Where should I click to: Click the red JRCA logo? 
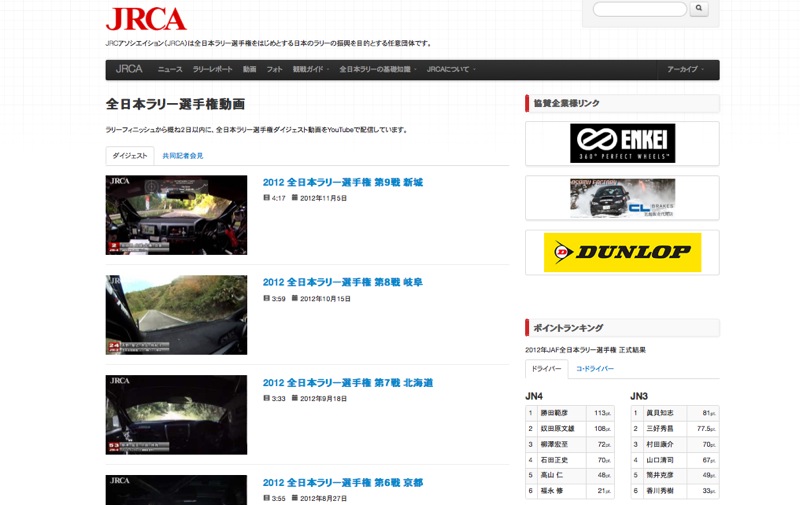[146, 19]
